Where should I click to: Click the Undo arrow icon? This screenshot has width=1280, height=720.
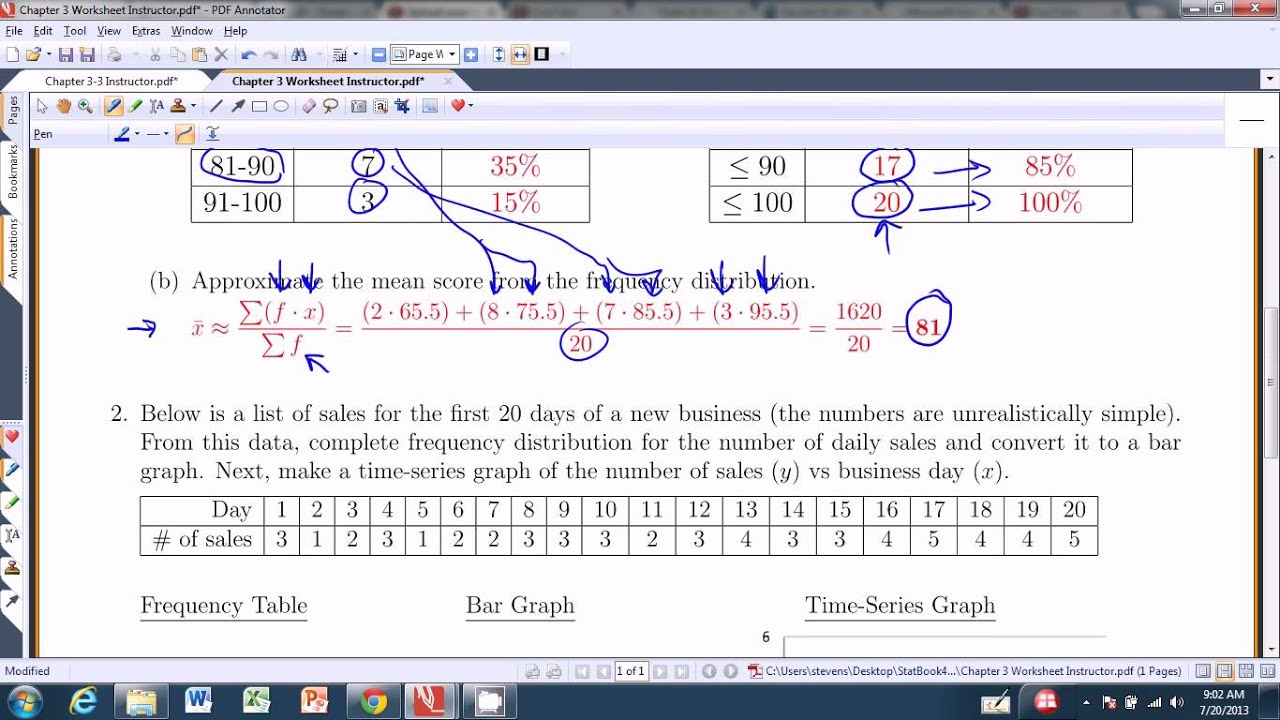pyautogui.click(x=249, y=55)
